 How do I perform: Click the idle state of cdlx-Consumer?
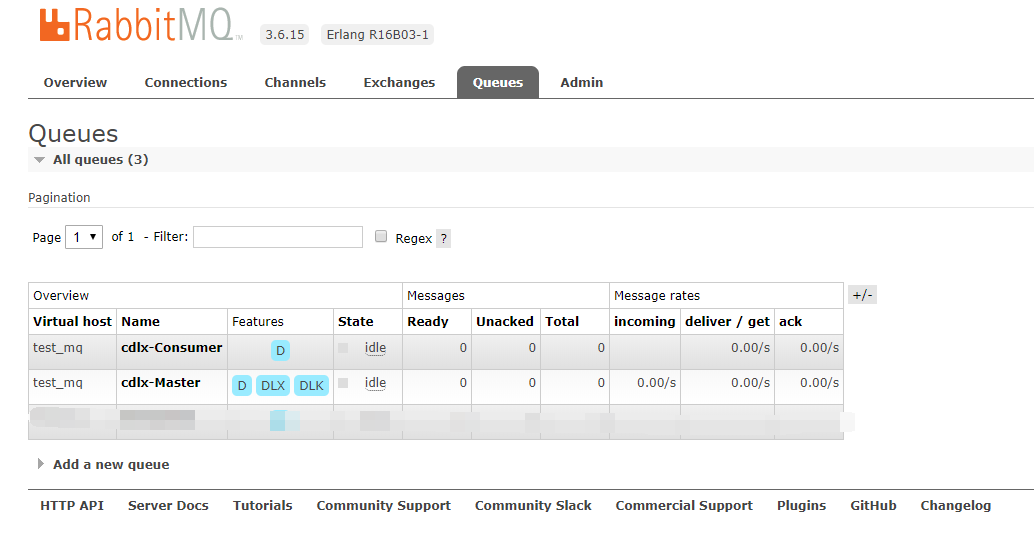click(x=375, y=348)
